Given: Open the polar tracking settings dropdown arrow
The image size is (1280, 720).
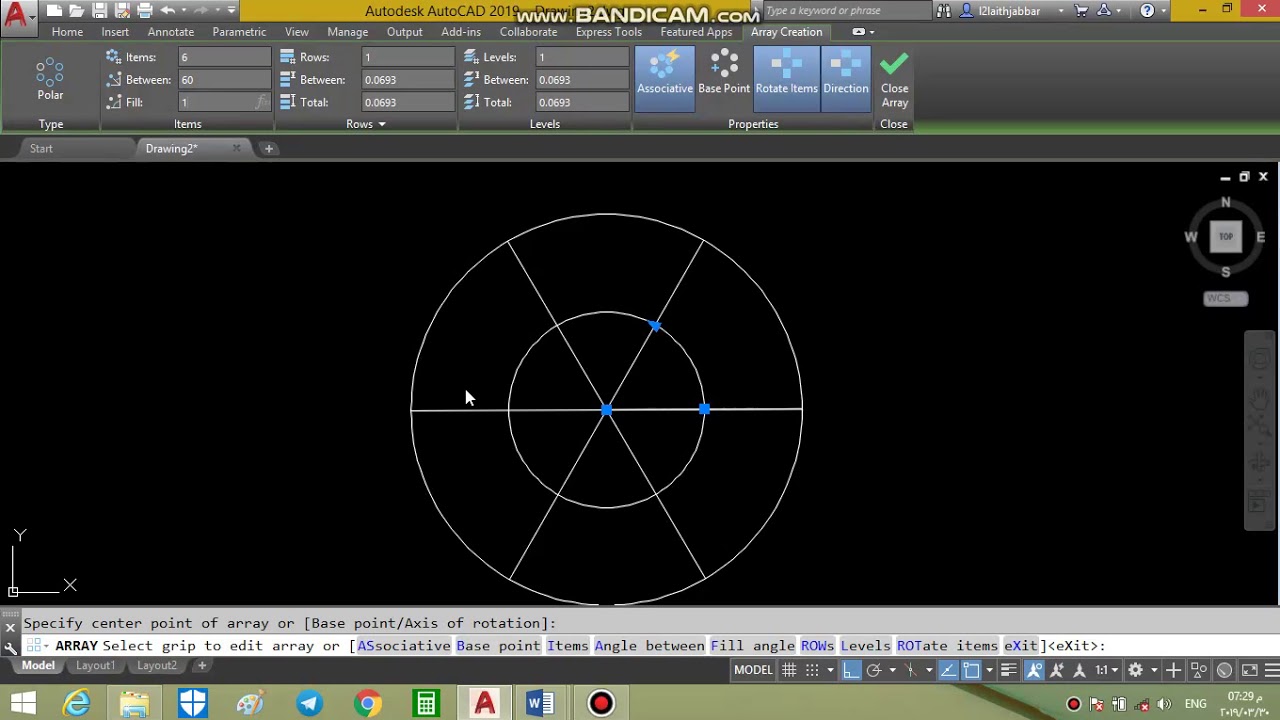Looking at the screenshot, I should [892, 670].
